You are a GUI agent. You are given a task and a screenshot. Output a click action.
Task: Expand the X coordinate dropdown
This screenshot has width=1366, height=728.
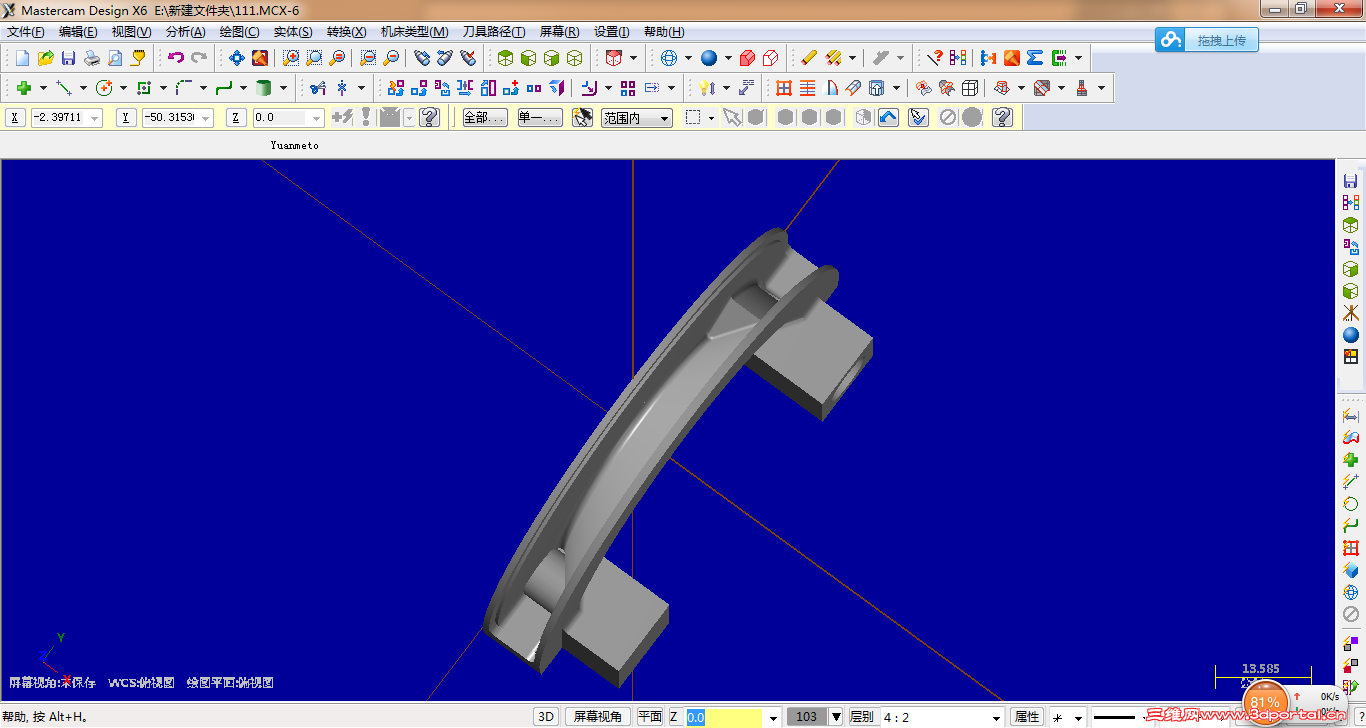(x=96, y=118)
